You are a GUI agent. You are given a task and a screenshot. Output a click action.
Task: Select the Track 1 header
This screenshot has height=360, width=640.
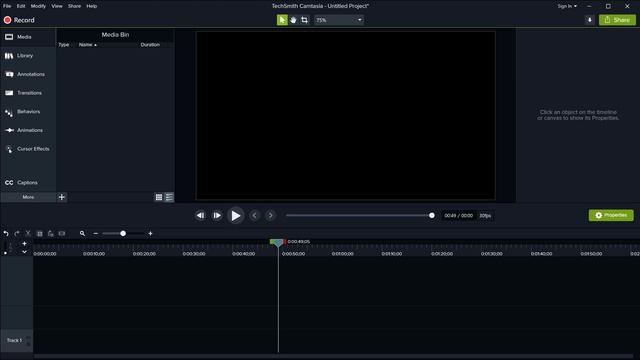click(x=16, y=340)
